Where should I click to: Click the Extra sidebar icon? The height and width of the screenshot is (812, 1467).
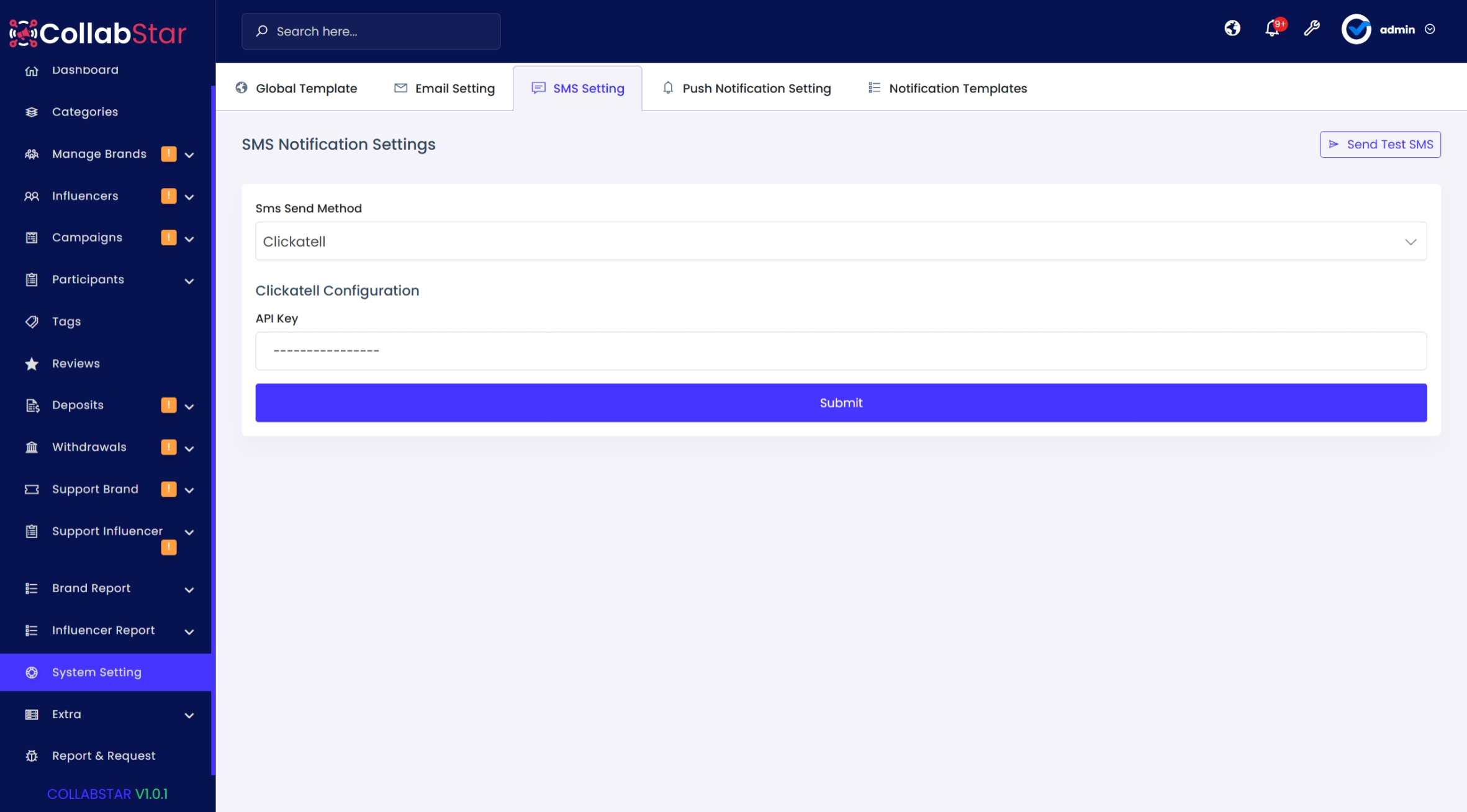tap(32, 715)
